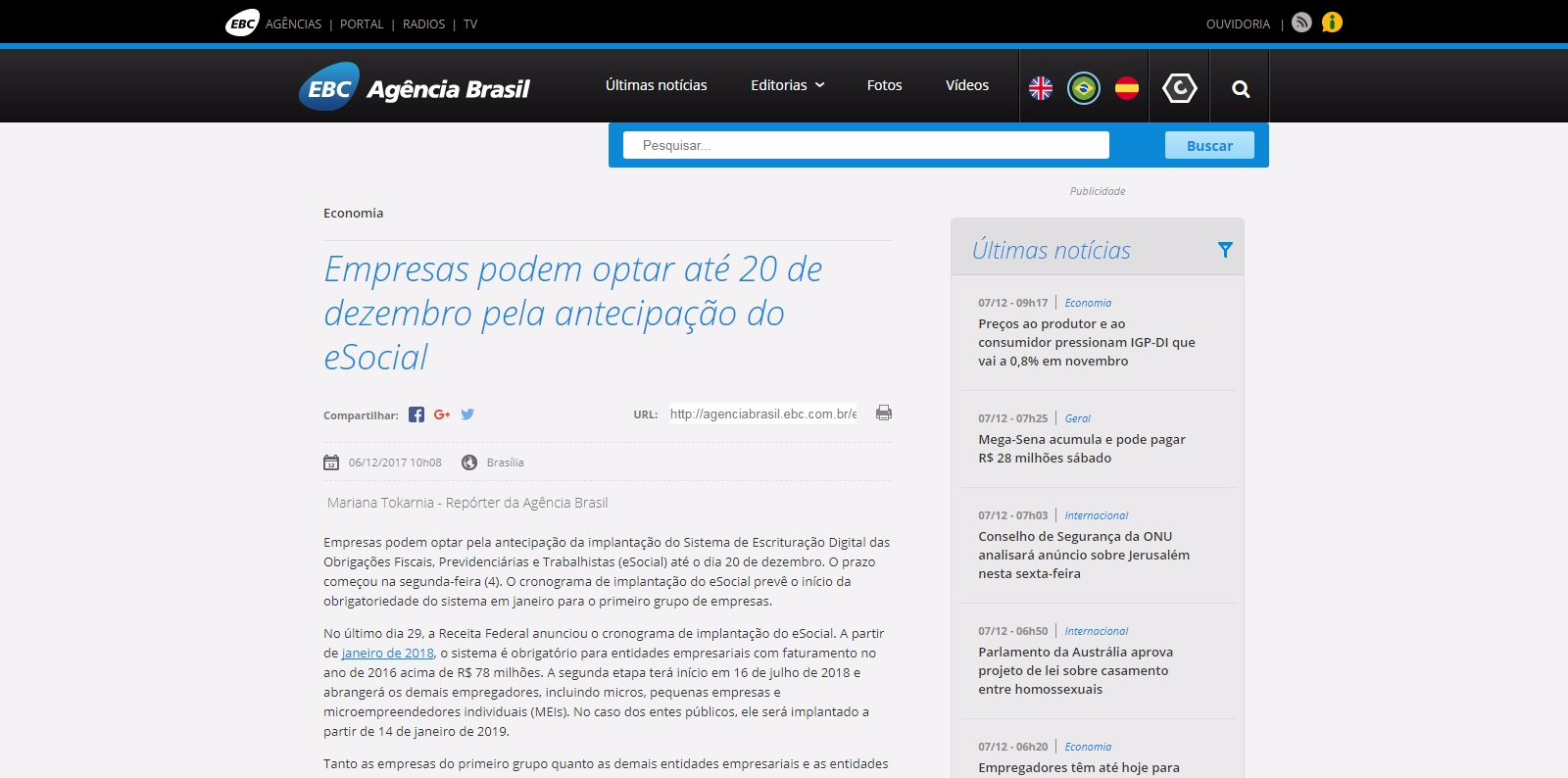1568x778 pixels.
Task: Go to PORTAL in top bar
Action: (x=362, y=24)
